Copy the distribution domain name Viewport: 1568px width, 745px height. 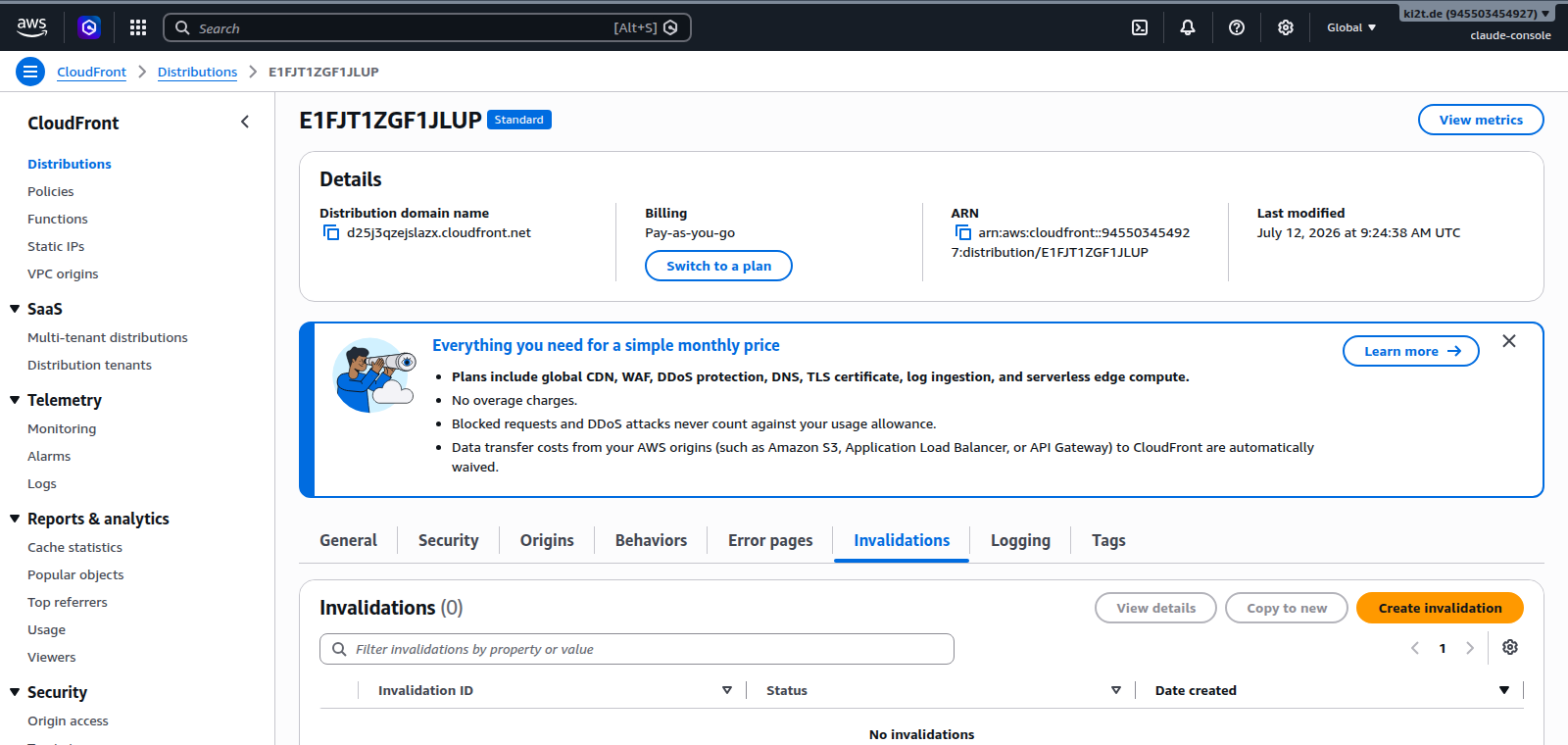(331, 232)
